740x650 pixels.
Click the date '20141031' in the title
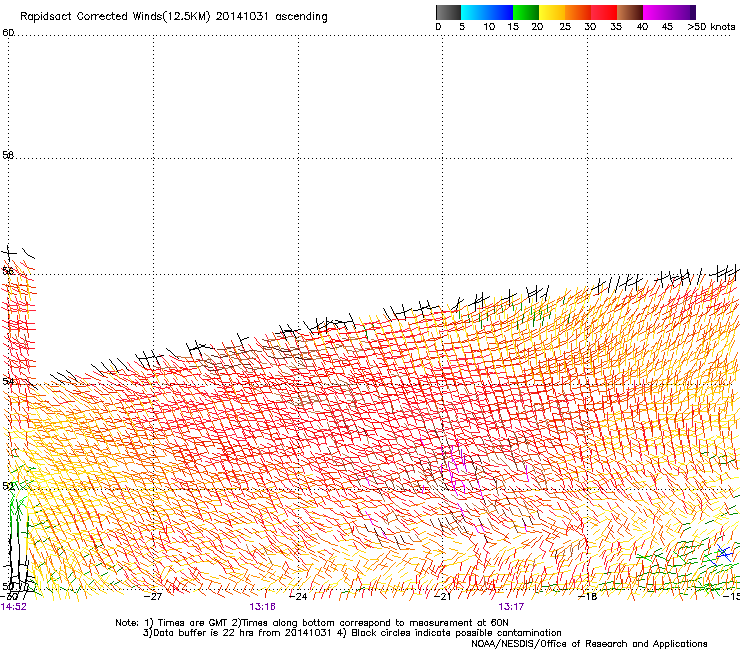coord(242,17)
